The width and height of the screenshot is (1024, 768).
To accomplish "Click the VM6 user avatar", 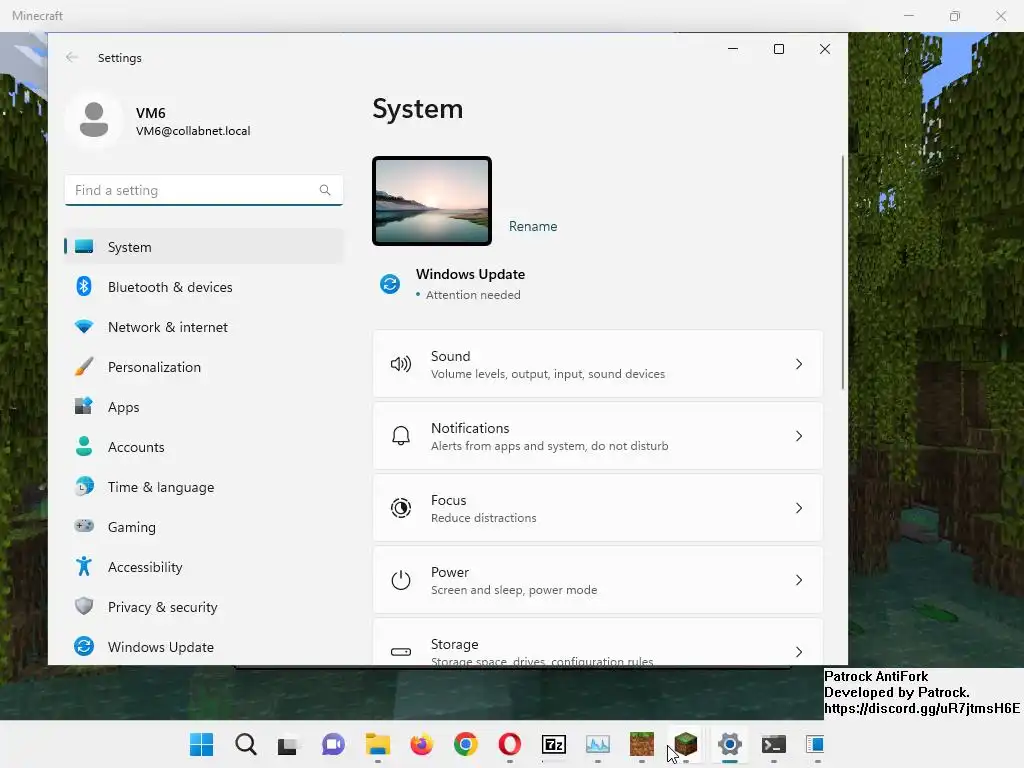I will (x=94, y=120).
